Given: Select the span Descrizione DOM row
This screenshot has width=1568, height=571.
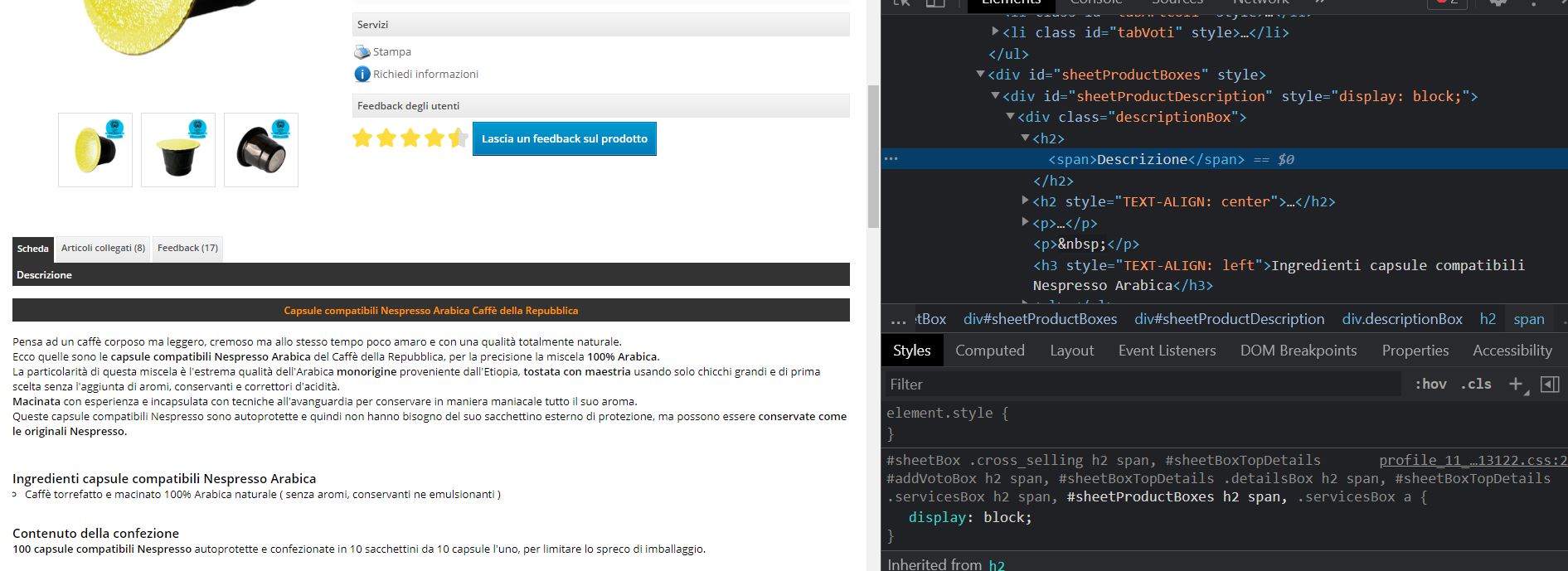Looking at the screenshot, I should (1224, 159).
